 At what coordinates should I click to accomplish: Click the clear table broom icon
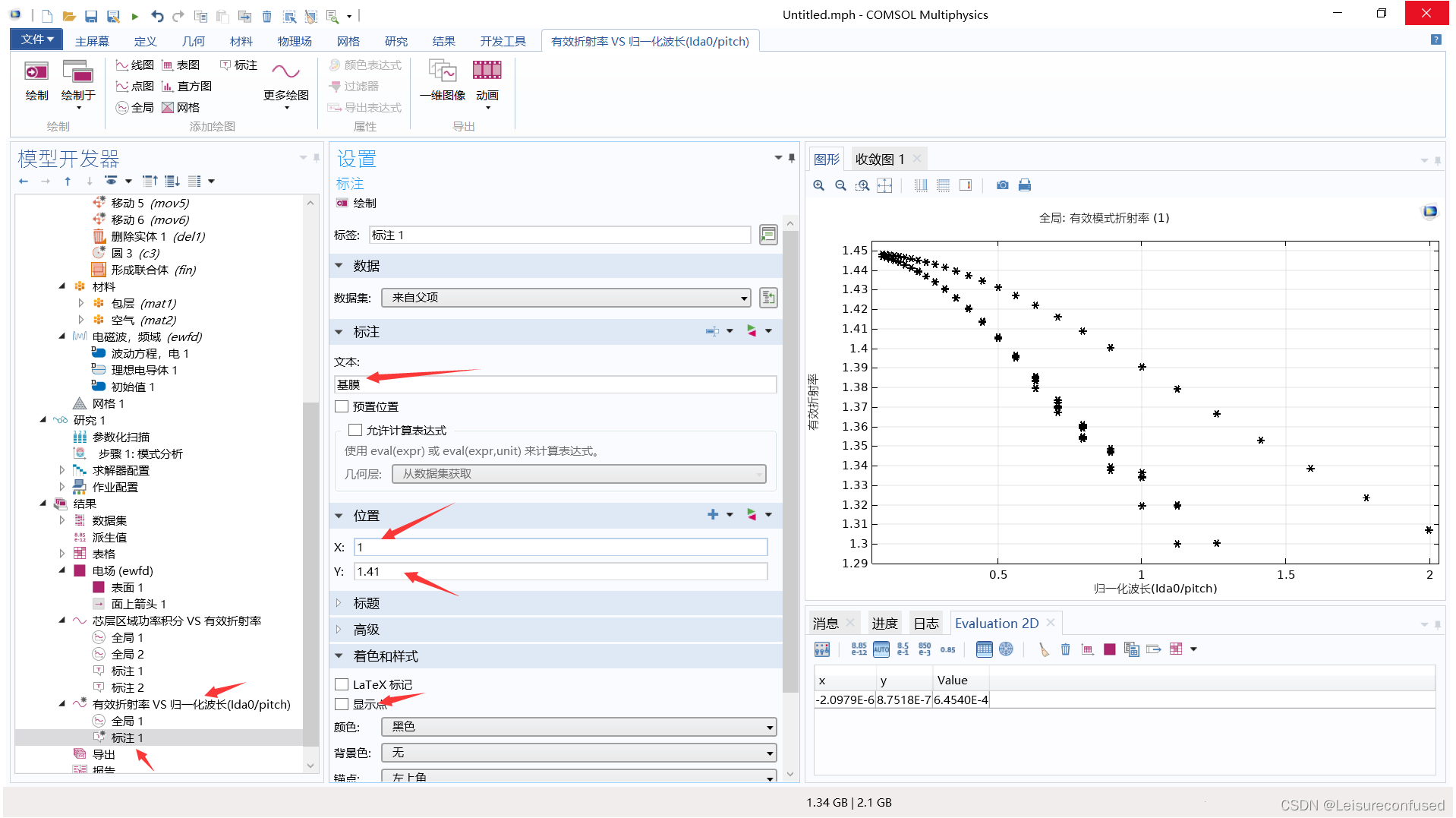(1044, 649)
